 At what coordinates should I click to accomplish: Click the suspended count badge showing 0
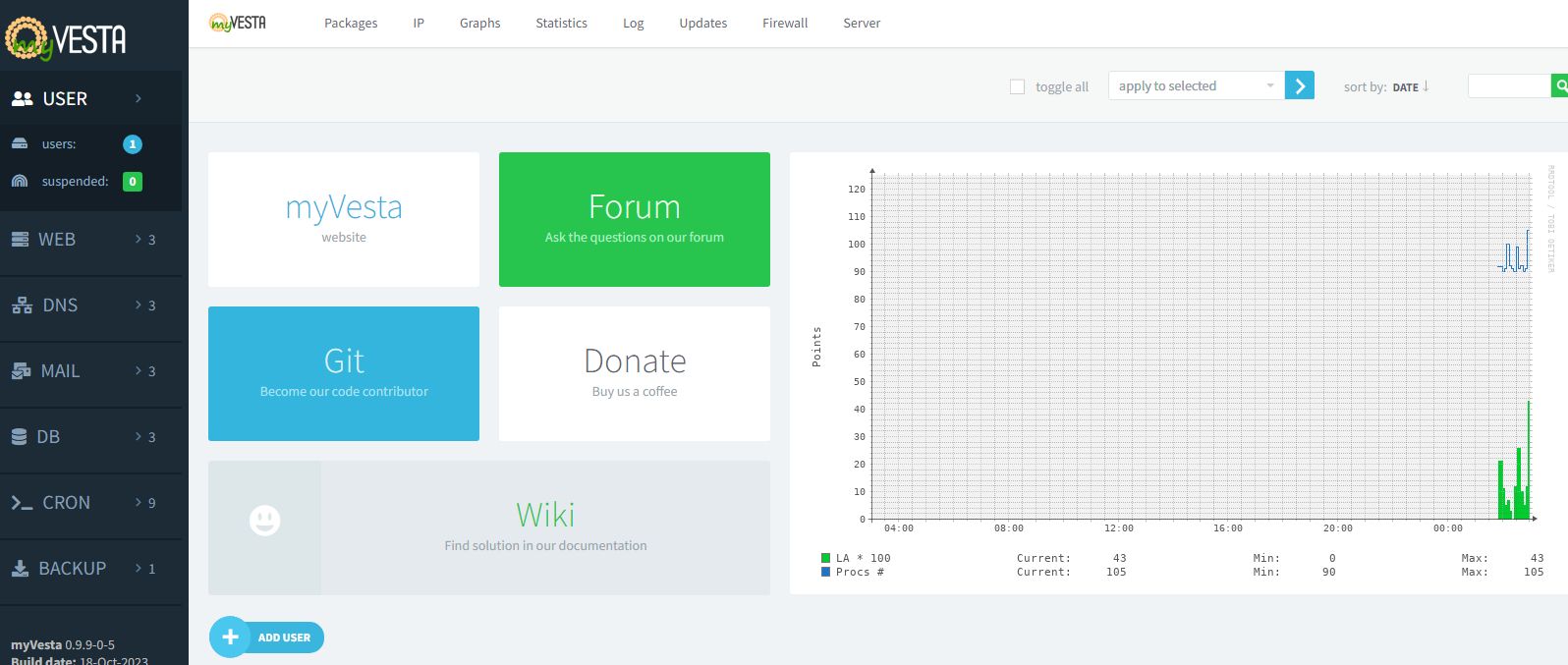[x=133, y=182]
